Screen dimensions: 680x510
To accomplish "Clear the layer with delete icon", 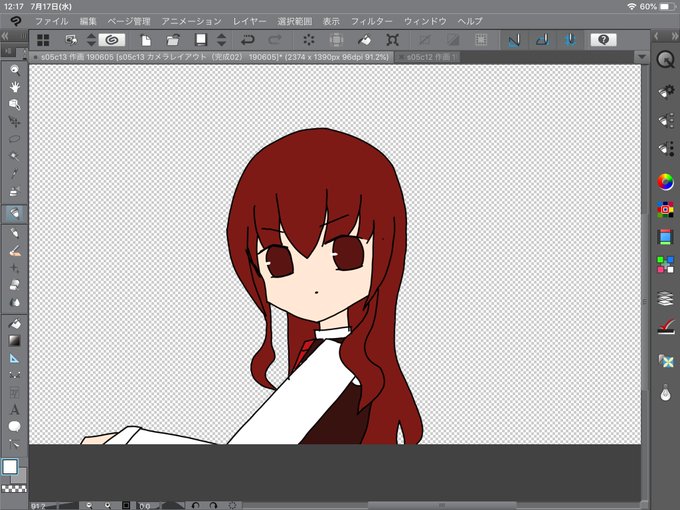I will point(309,40).
